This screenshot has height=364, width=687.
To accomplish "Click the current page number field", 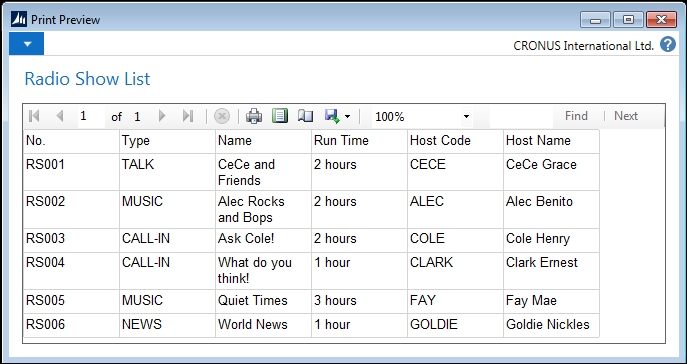I will coord(91,116).
